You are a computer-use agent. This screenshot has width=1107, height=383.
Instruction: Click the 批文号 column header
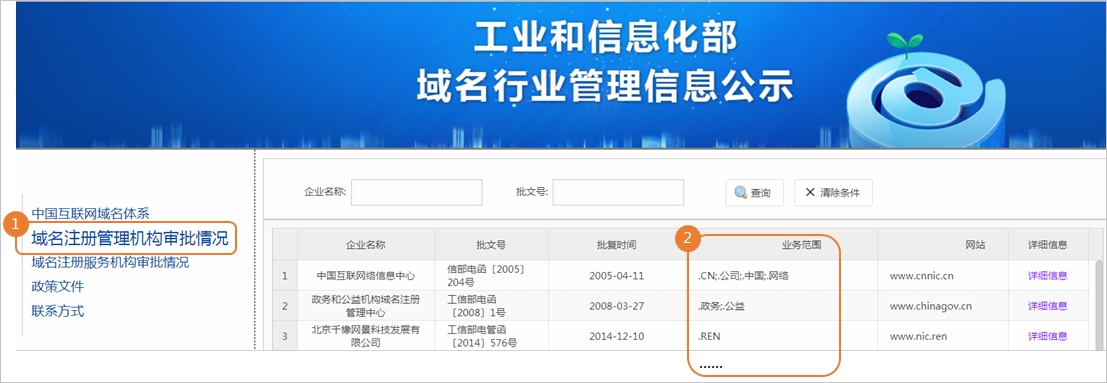tap(491, 245)
